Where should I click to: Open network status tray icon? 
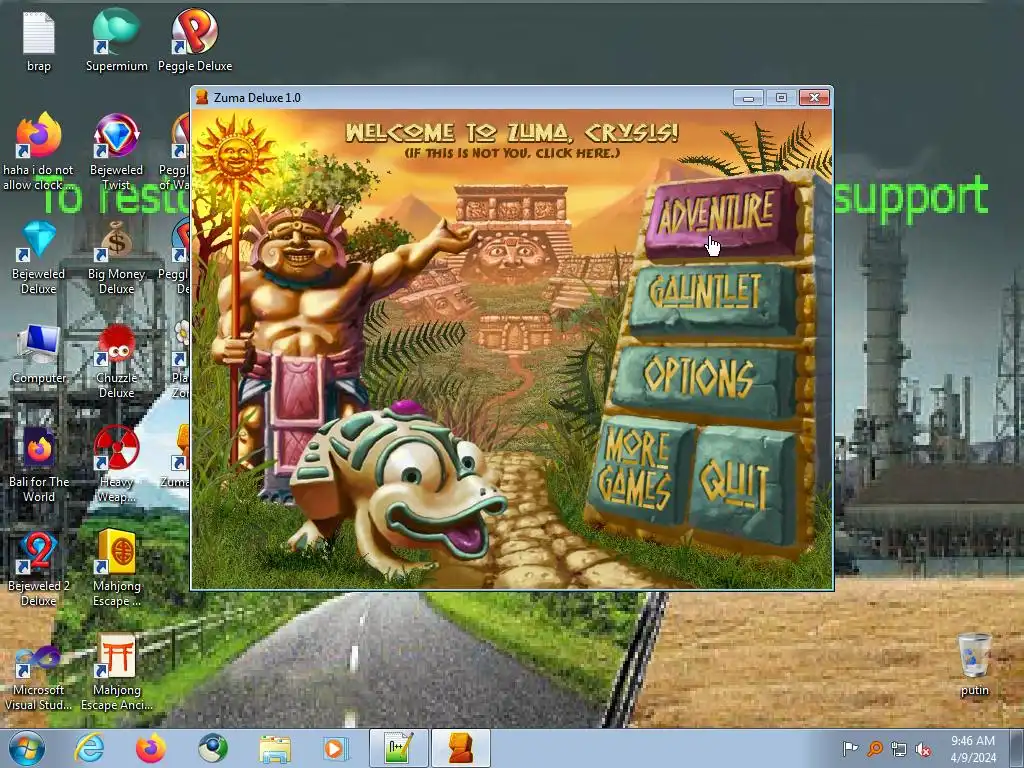(x=899, y=749)
